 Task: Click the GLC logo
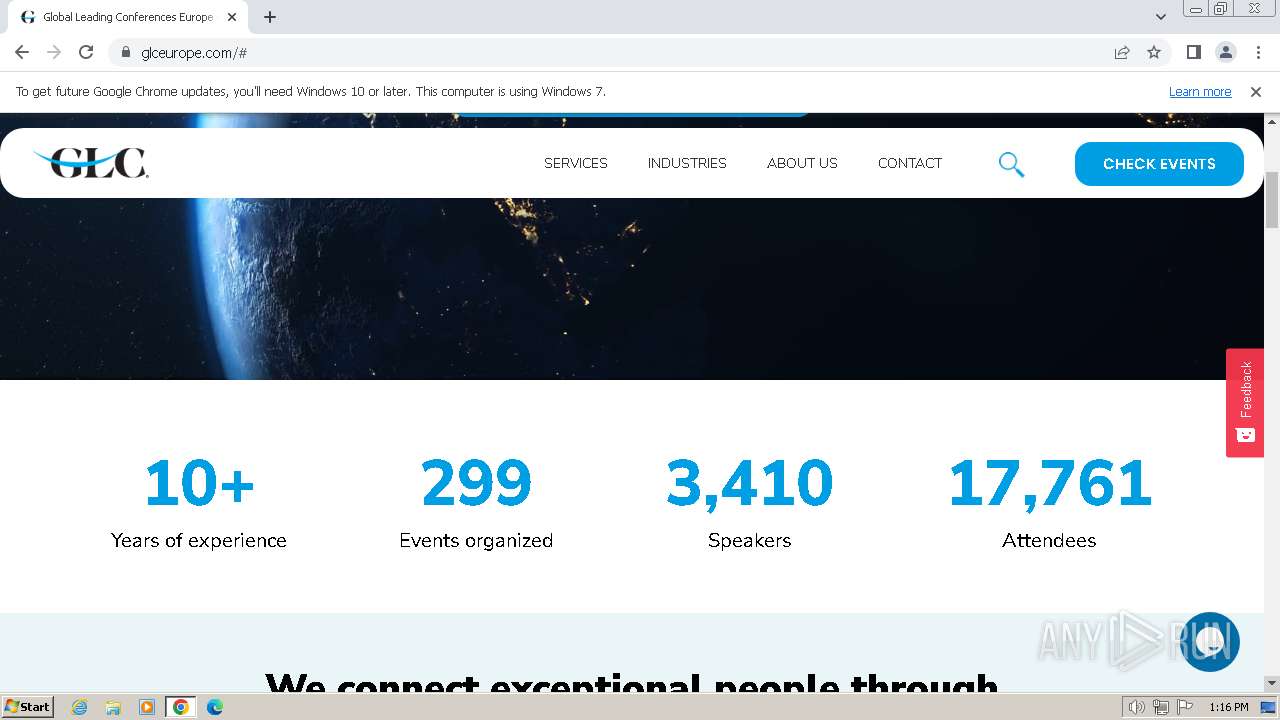coord(91,163)
